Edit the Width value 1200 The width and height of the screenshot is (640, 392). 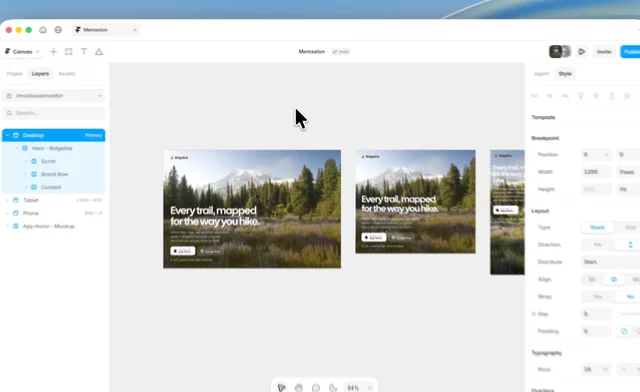[596, 172]
